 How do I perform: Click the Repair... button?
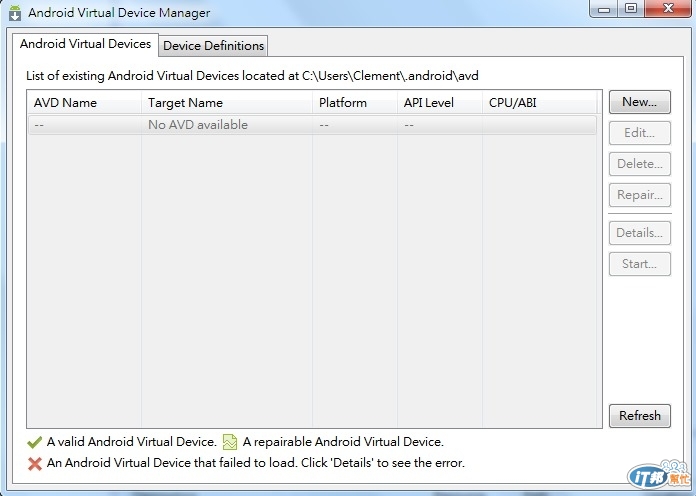(x=640, y=195)
